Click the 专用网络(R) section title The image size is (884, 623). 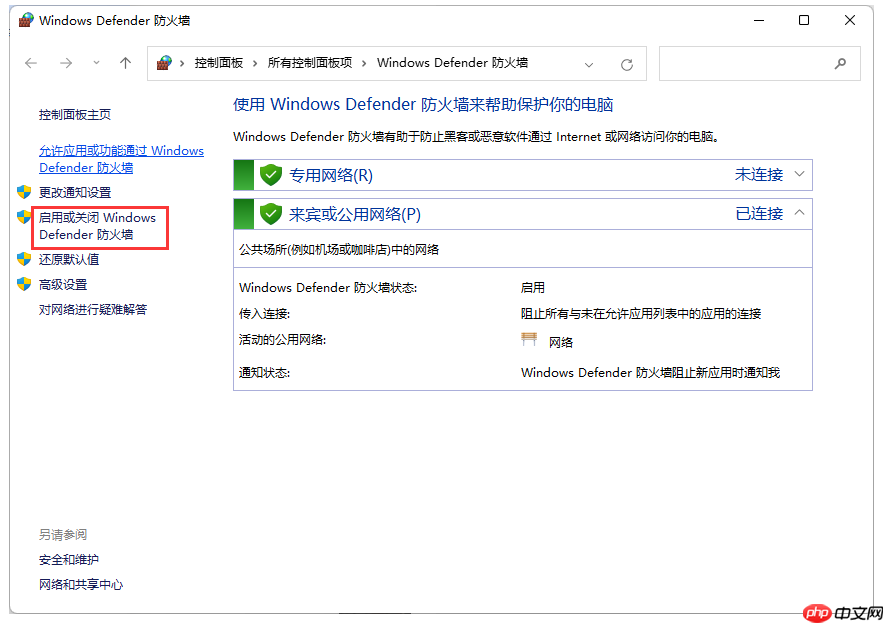click(331, 175)
